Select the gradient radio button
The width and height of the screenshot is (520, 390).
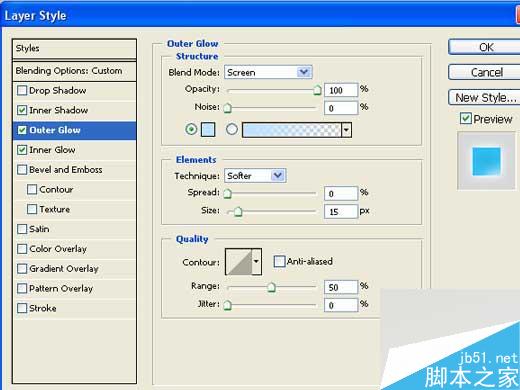[232, 129]
